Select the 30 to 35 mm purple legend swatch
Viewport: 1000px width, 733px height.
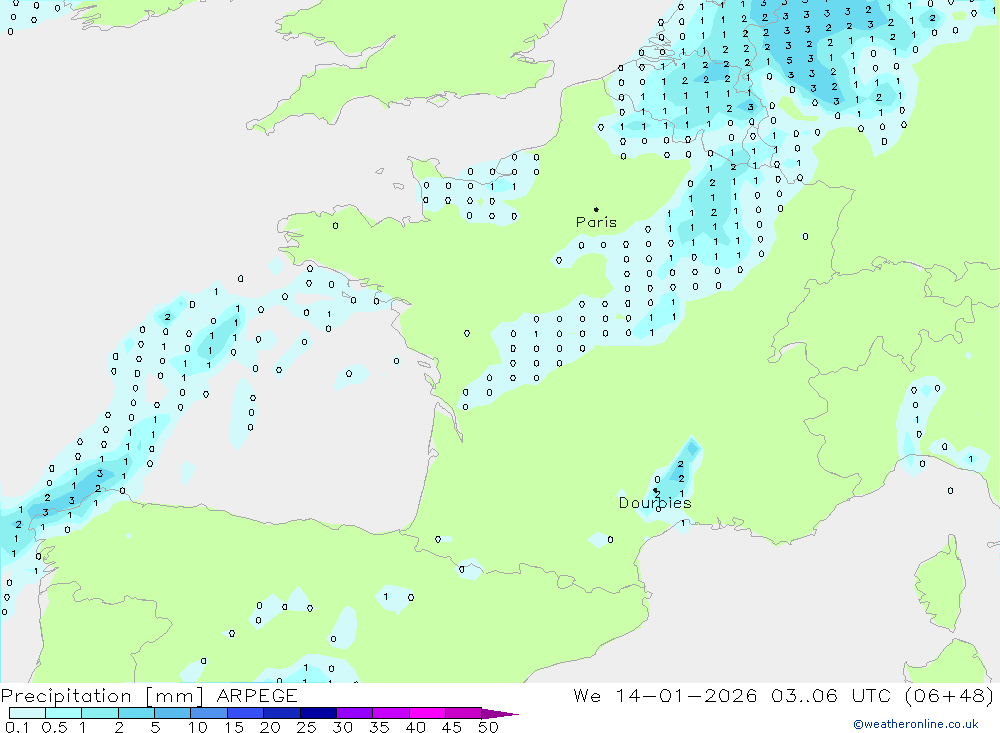[x=354, y=713]
